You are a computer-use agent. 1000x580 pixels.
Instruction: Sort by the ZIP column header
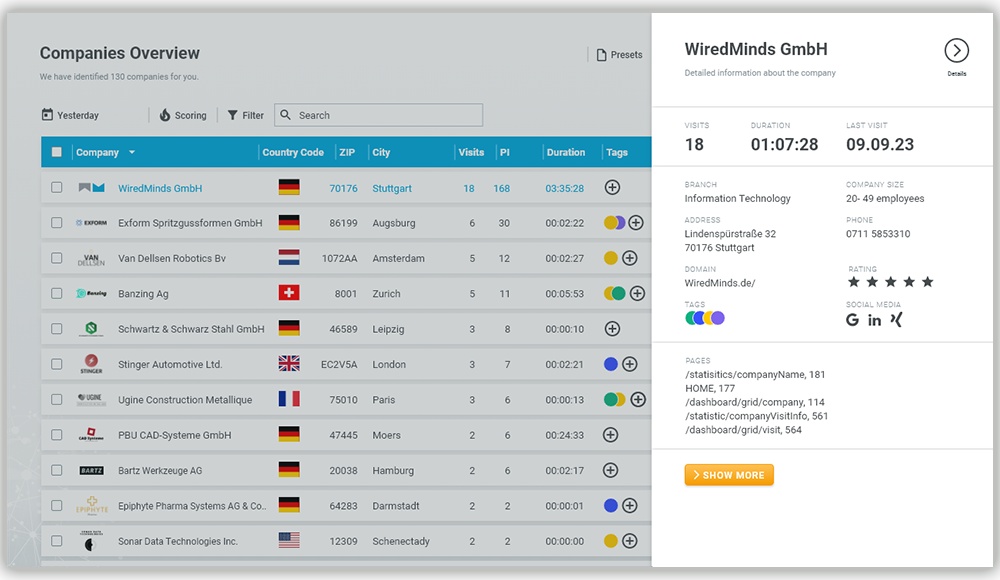(347, 152)
